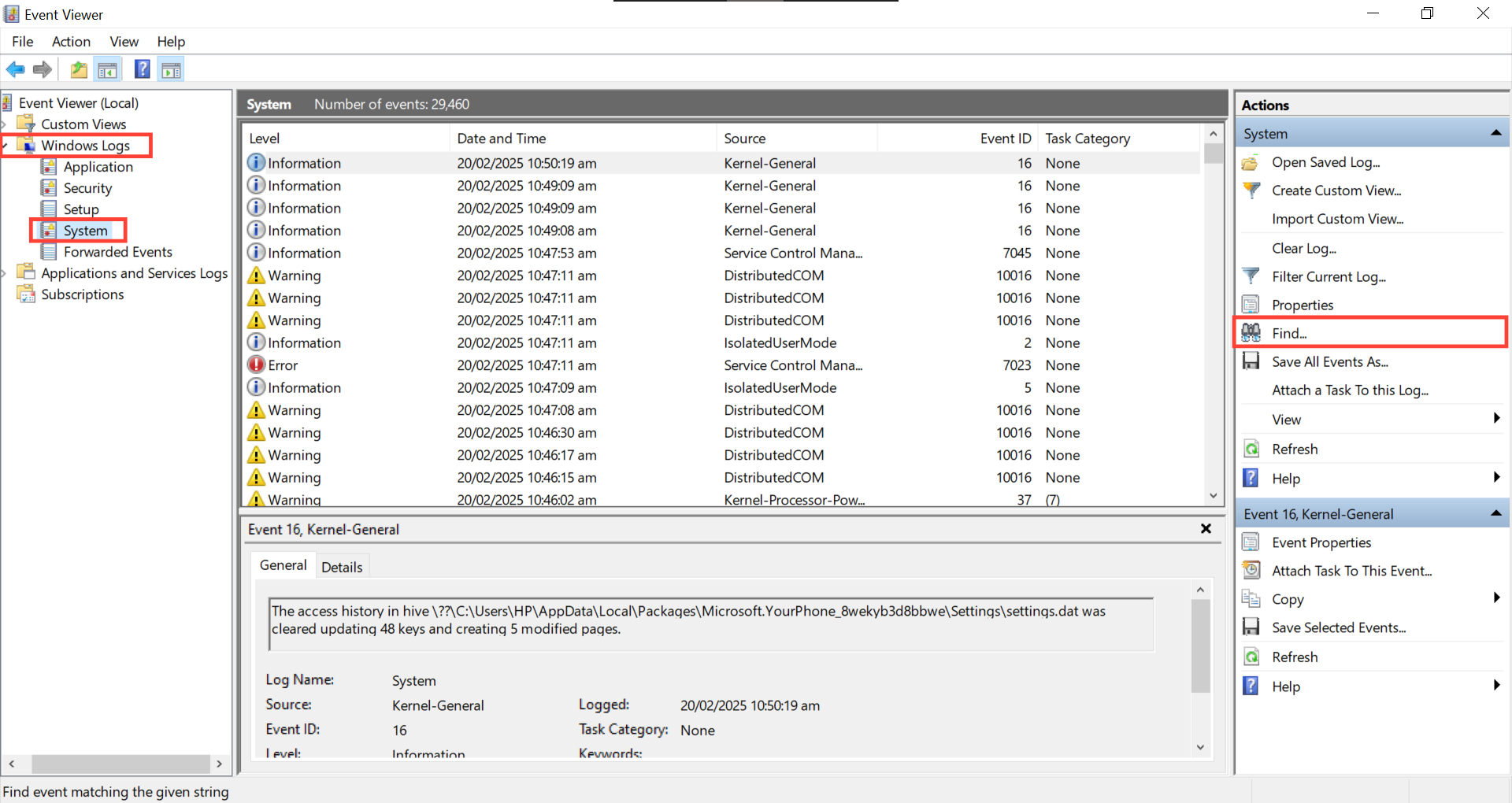Click the Forward arrow toolbar icon
1512x803 pixels.
(43, 70)
